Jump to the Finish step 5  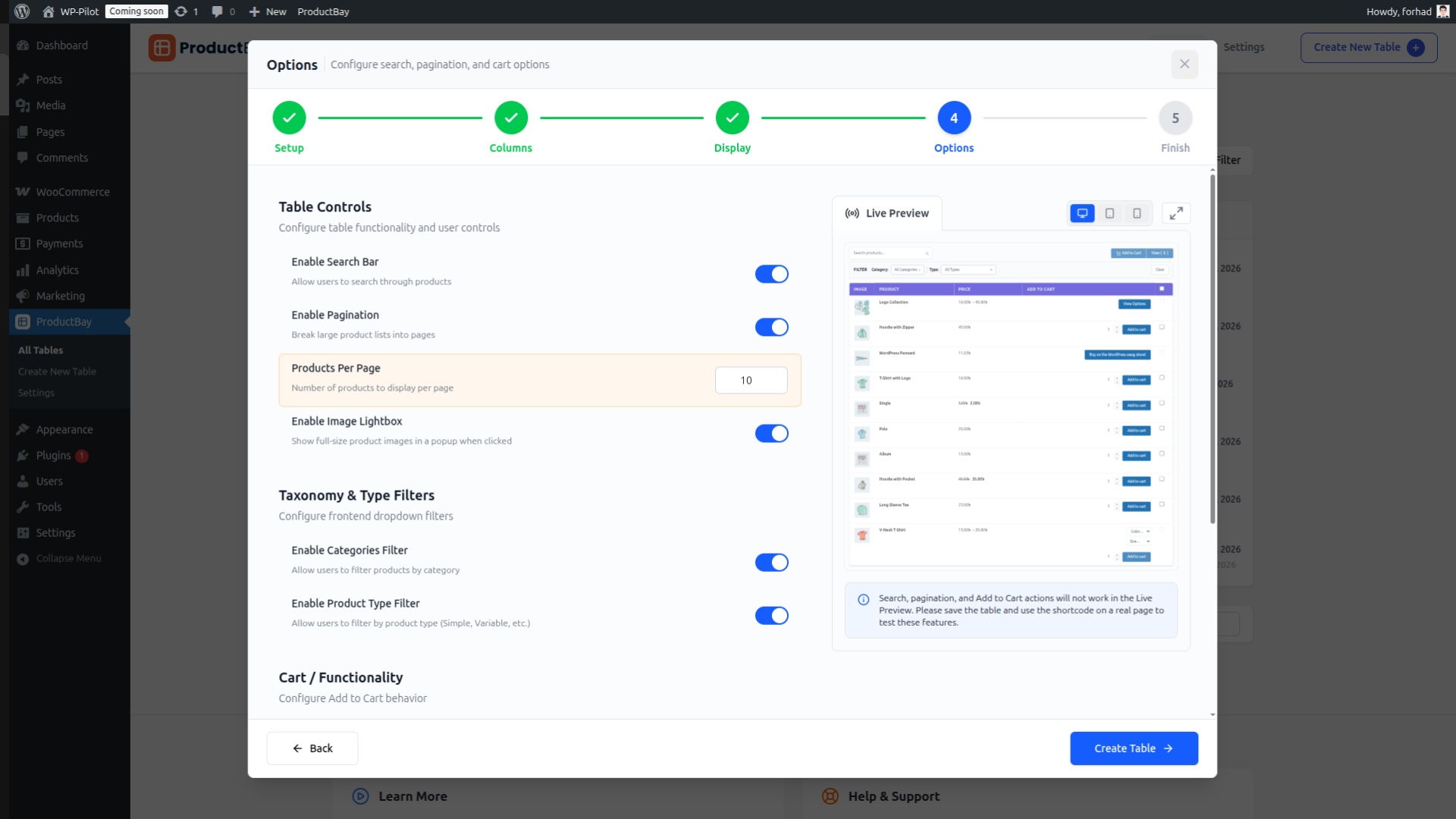1175,118
